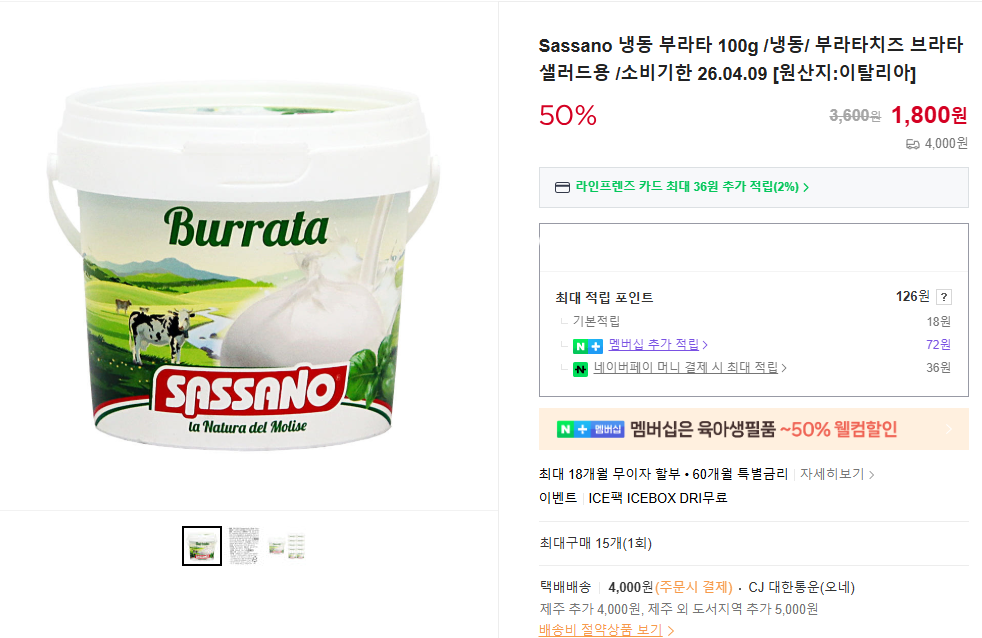Click the N+ 멤버십 logo in the promo banner
982x638 pixels.
pos(591,429)
